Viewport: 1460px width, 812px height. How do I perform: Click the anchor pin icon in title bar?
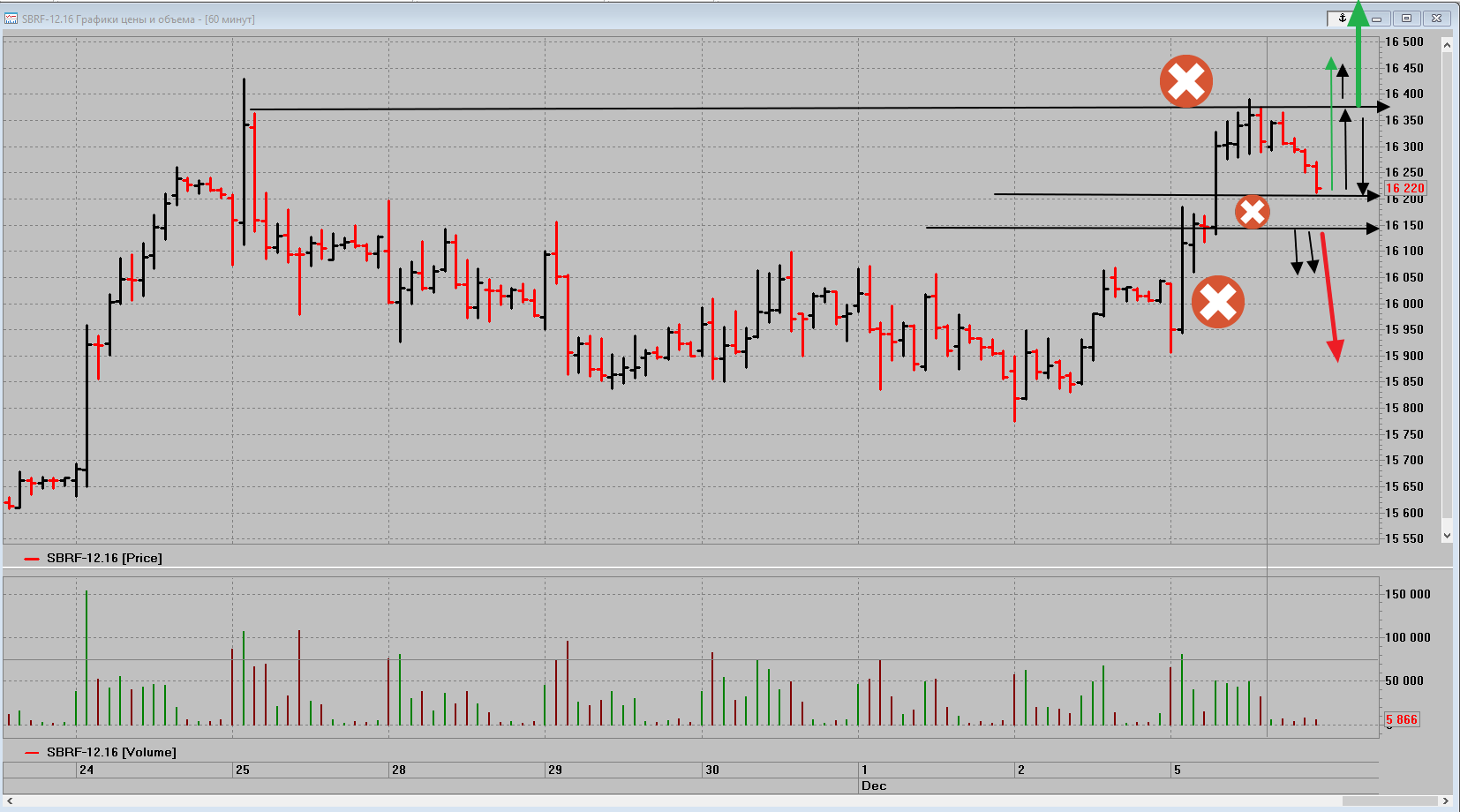coord(1342,19)
